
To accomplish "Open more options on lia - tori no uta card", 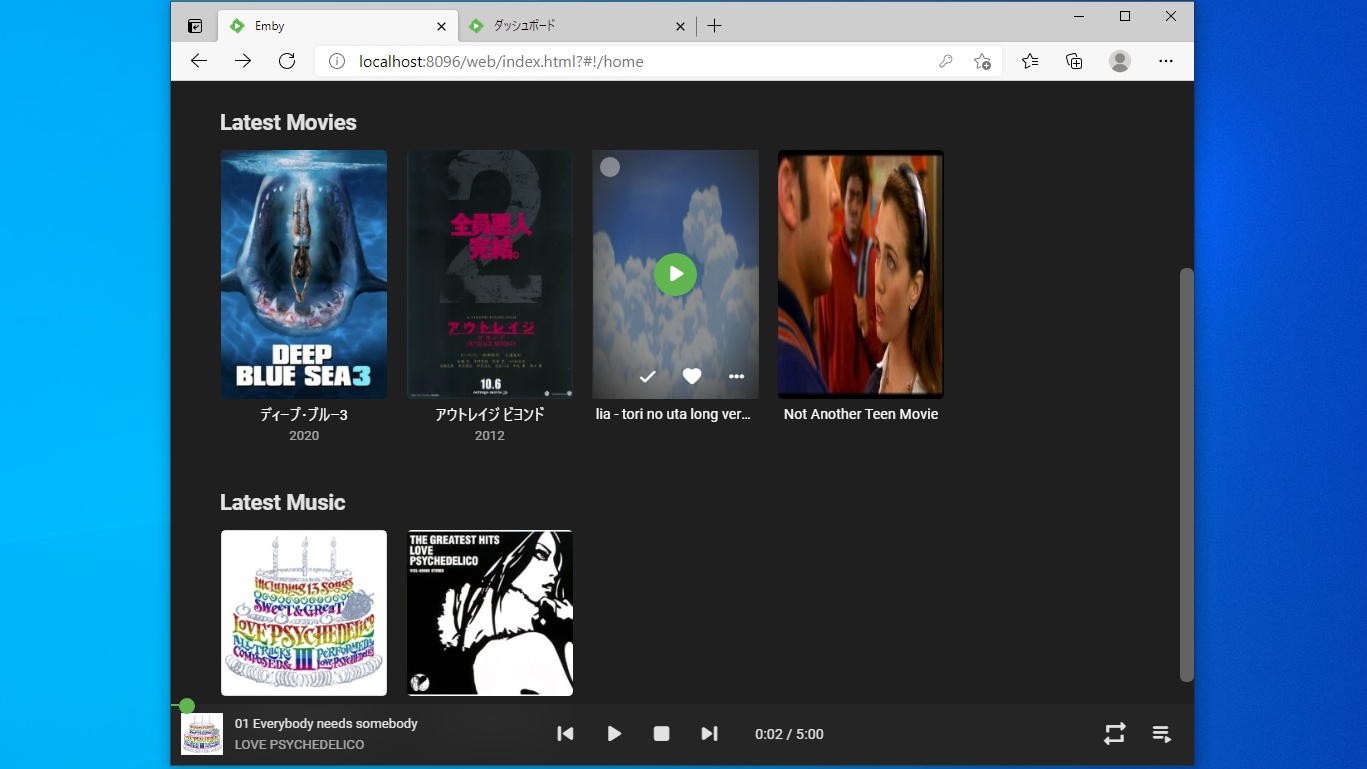I will (x=736, y=377).
